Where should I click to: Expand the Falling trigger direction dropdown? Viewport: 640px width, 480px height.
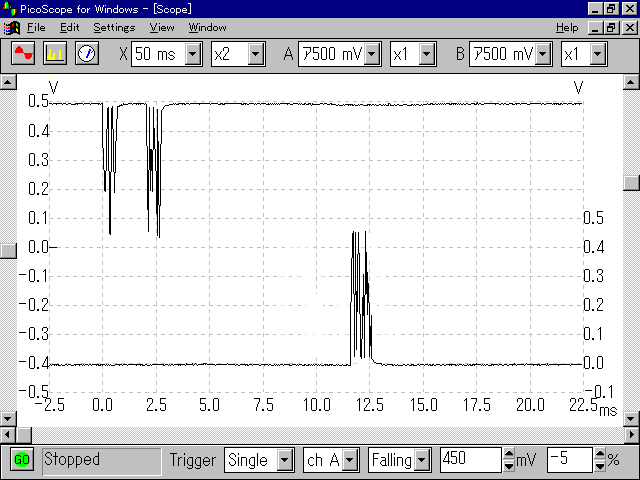click(x=422, y=460)
